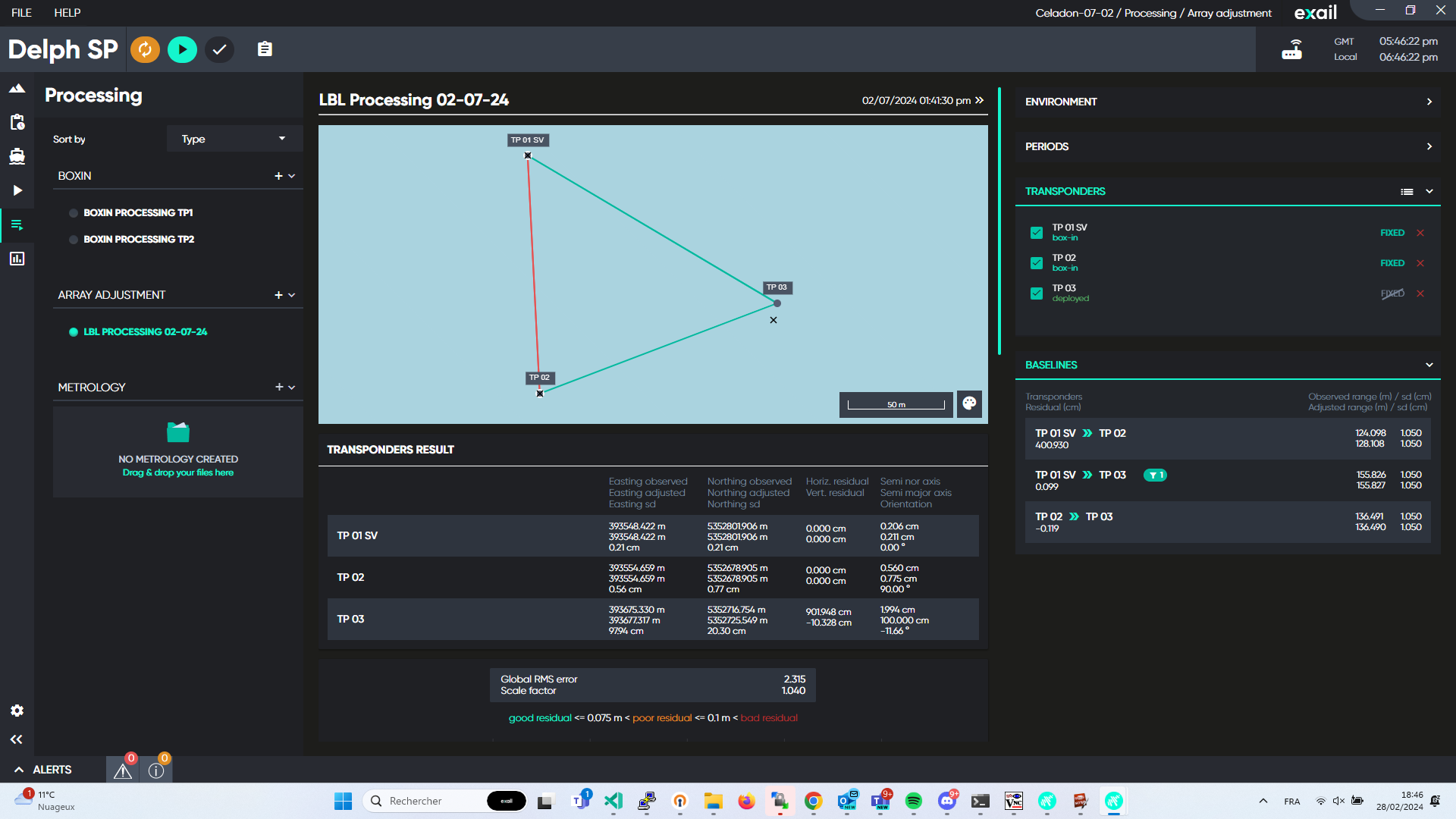Expand the PERIODS panel
Image resolution: width=1456 pixels, height=819 pixels.
point(1228,146)
